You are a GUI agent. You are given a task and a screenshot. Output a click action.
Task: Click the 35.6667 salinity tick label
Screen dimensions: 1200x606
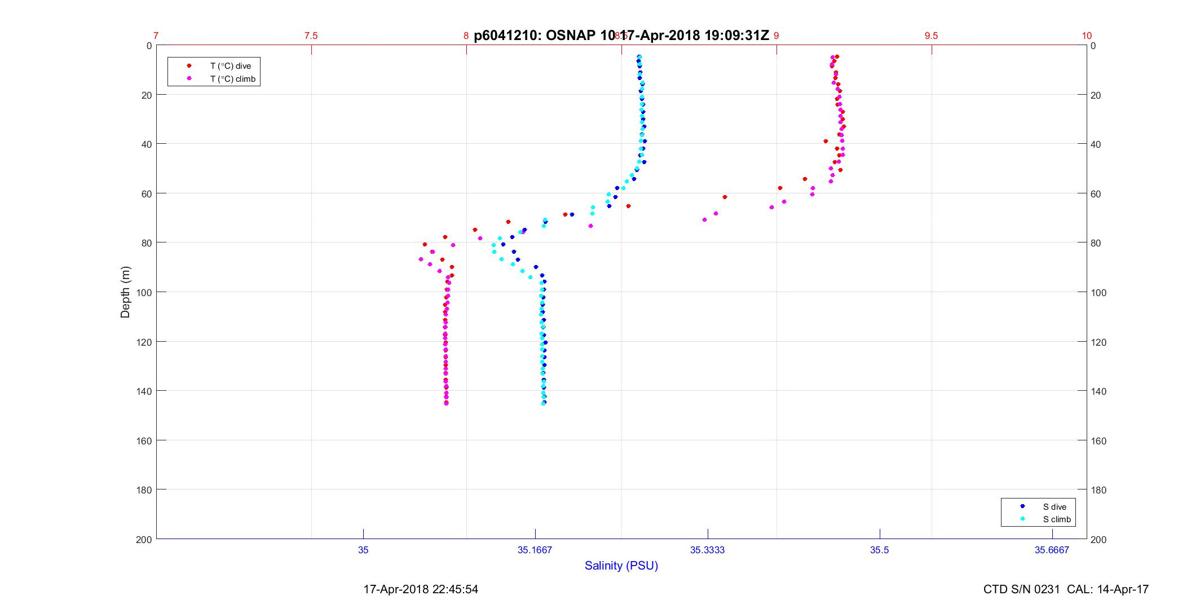coord(1052,549)
